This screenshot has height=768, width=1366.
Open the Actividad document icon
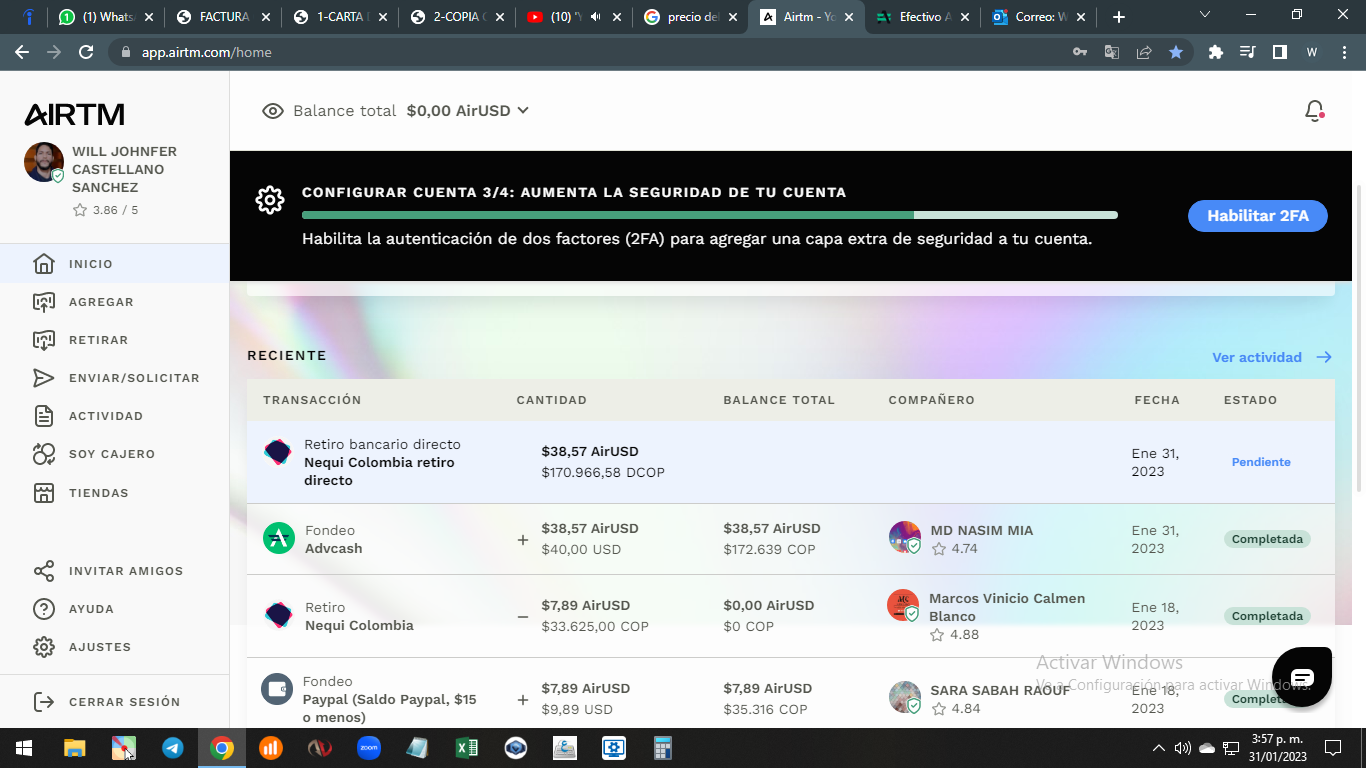(x=44, y=416)
